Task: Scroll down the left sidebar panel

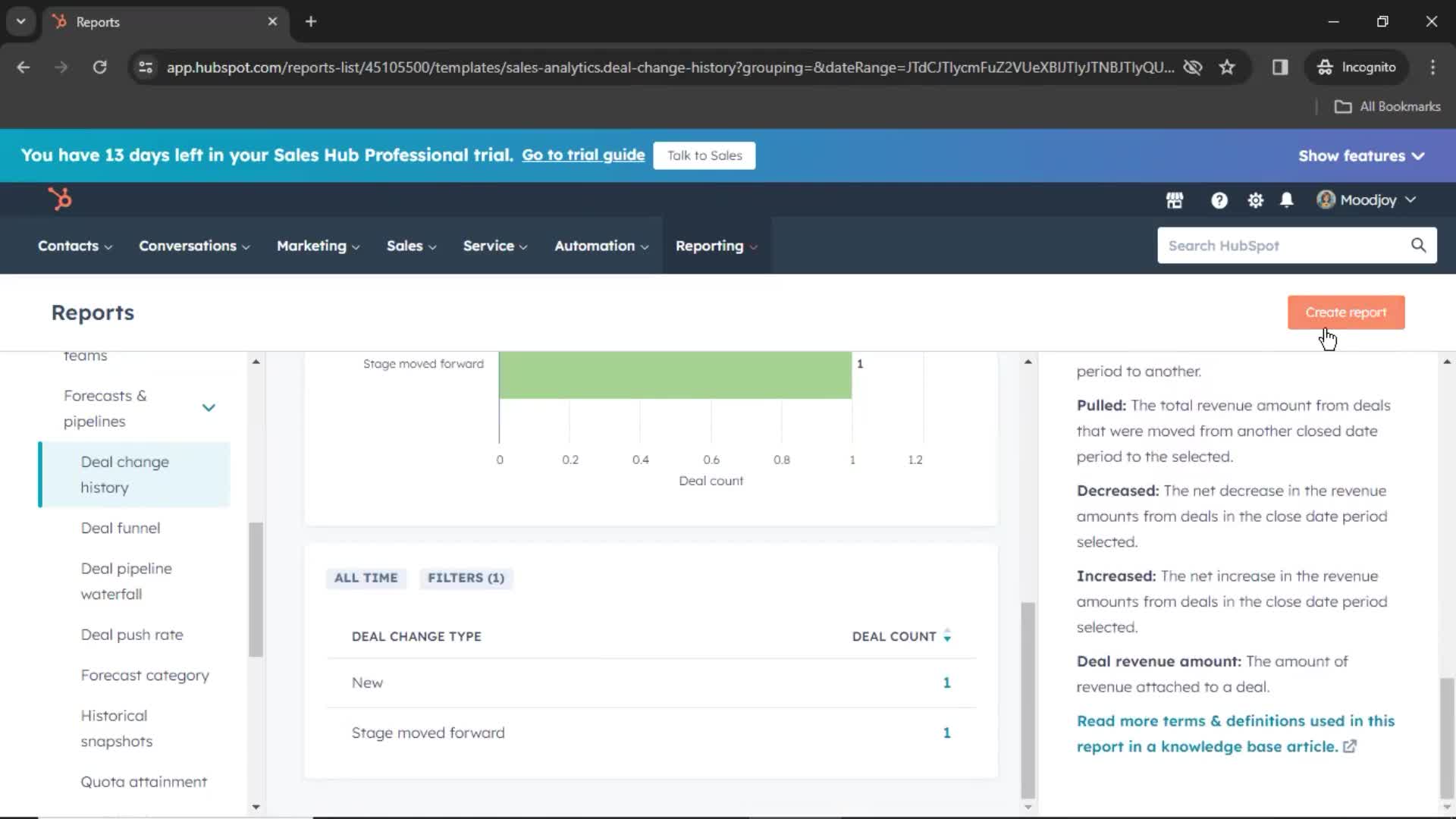Action: pyautogui.click(x=255, y=806)
